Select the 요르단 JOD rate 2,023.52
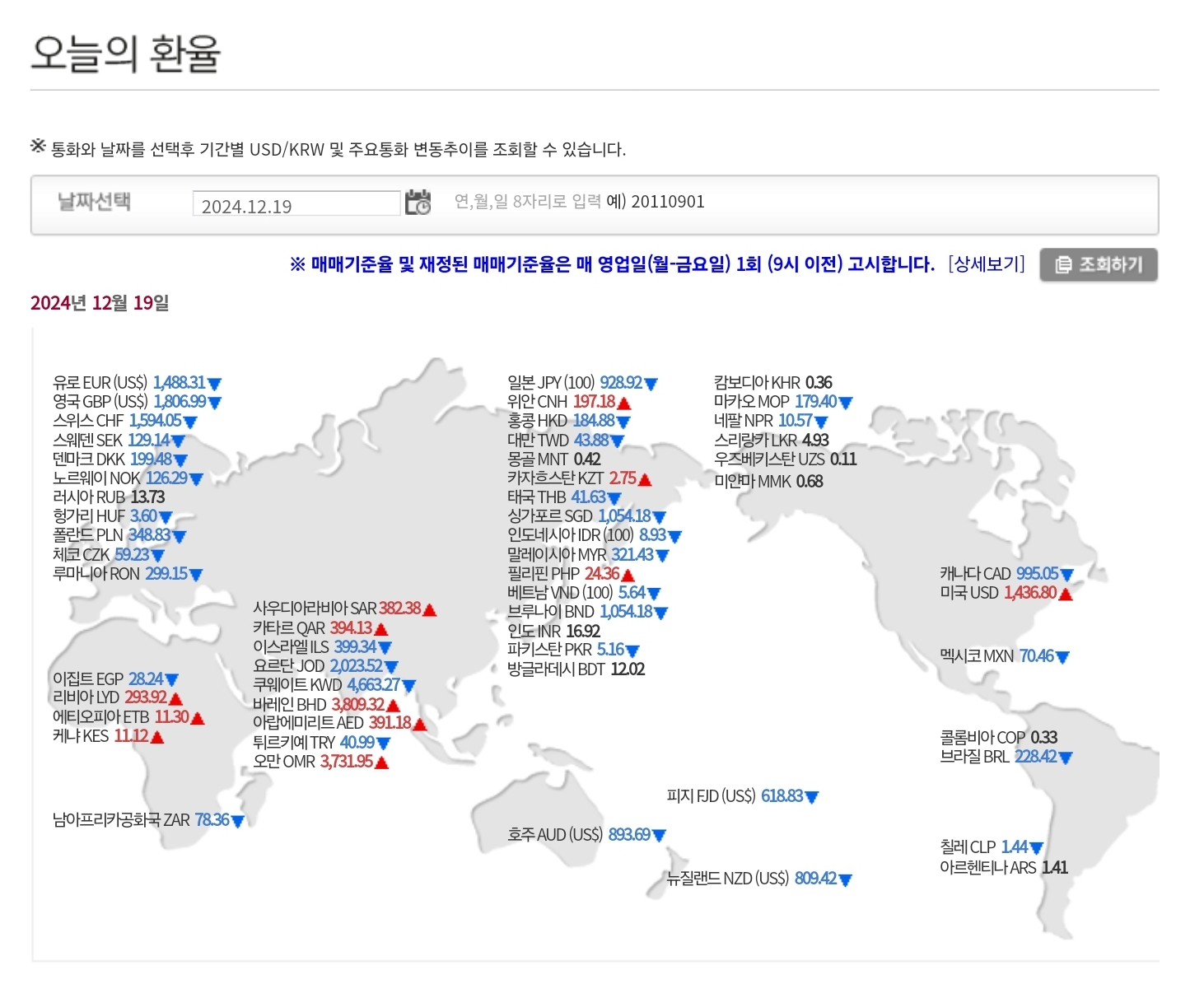This screenshot has width=1204, height=984. (x=357, y=666)
